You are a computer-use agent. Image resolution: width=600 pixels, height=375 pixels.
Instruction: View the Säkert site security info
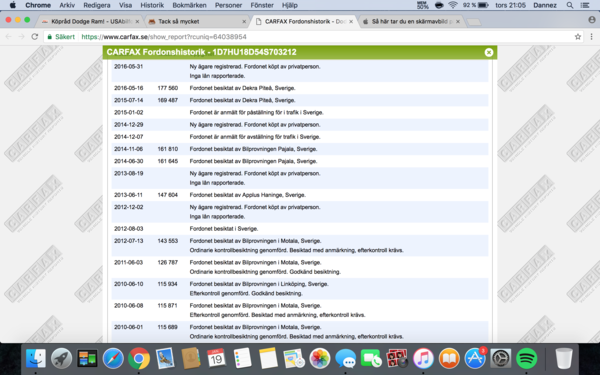[x=61, y=37]
